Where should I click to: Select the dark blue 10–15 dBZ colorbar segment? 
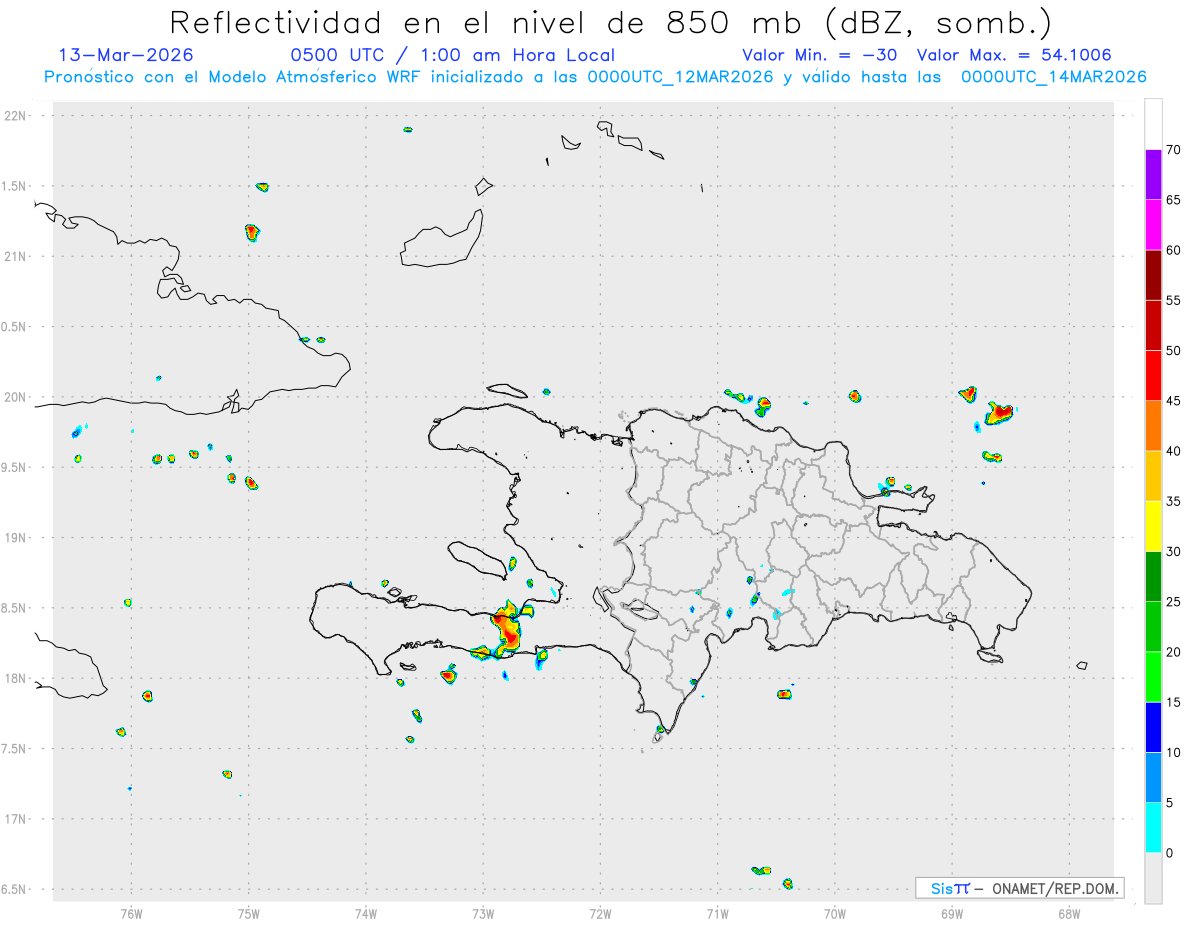point(1153,727)
